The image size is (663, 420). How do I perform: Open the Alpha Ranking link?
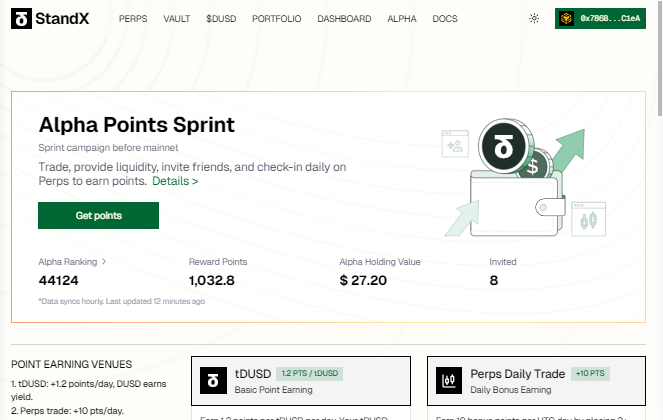(72, 262)
